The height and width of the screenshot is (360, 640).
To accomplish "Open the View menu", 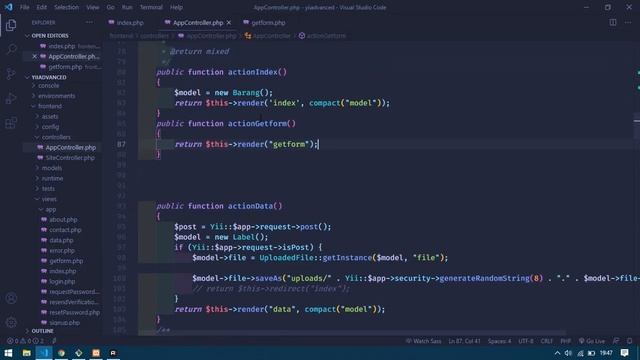I will pos(93,7).
